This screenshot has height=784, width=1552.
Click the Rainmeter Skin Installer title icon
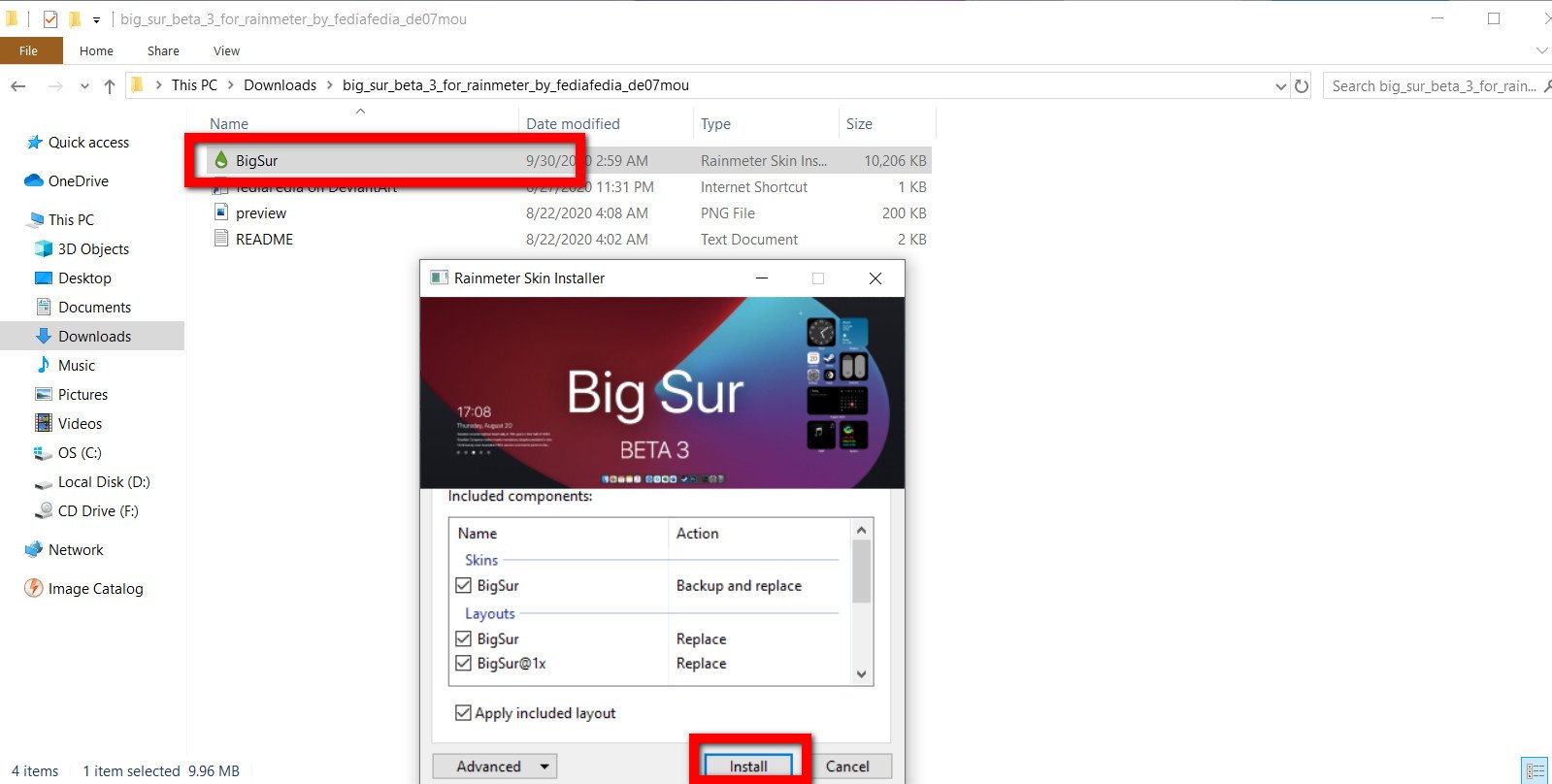[x=439, y=278]
